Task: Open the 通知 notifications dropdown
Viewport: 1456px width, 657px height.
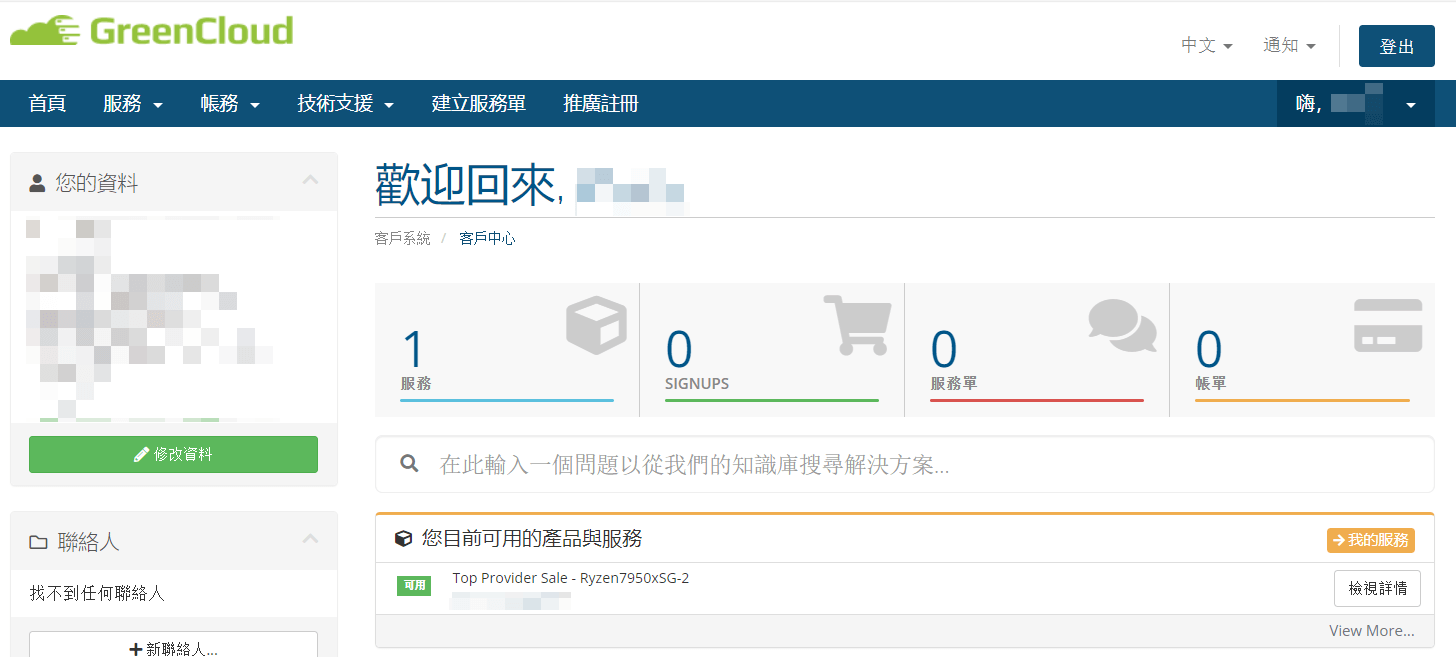Action: pos(1289,45)
